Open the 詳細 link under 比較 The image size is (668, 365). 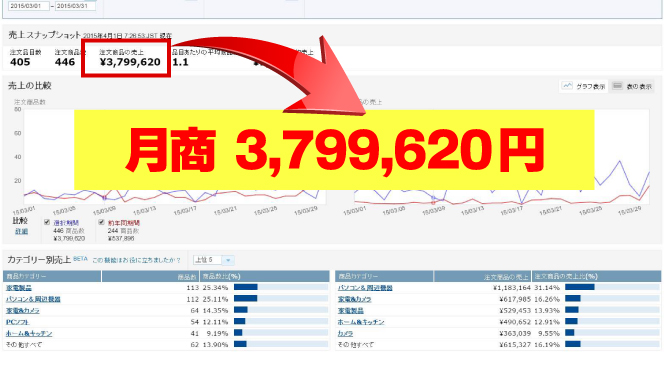click(x=21, y=231)
